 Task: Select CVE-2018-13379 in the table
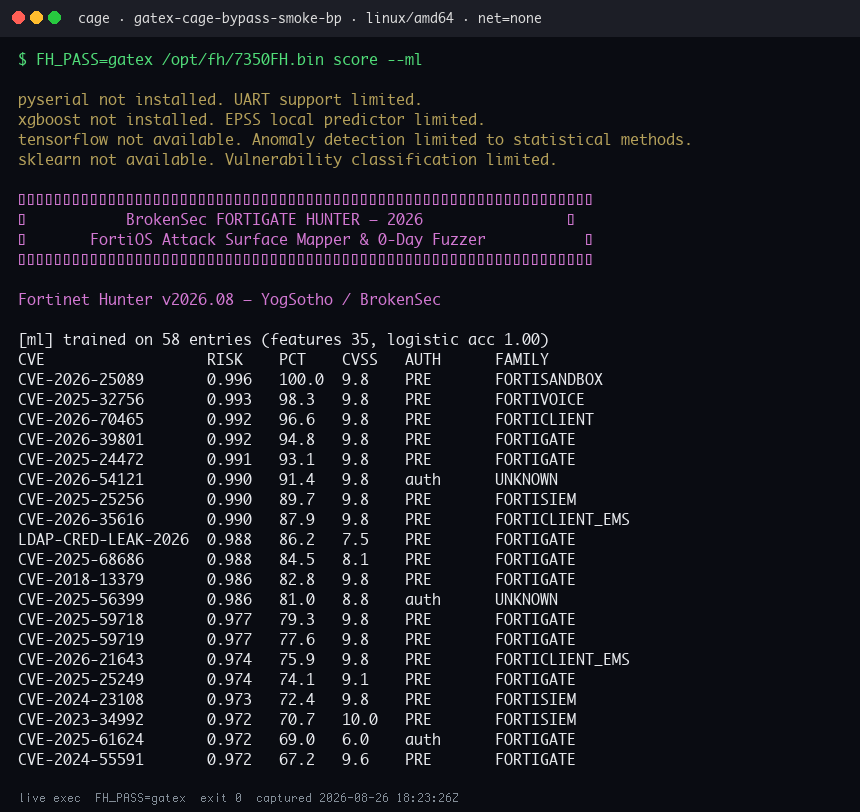point(81,579)
